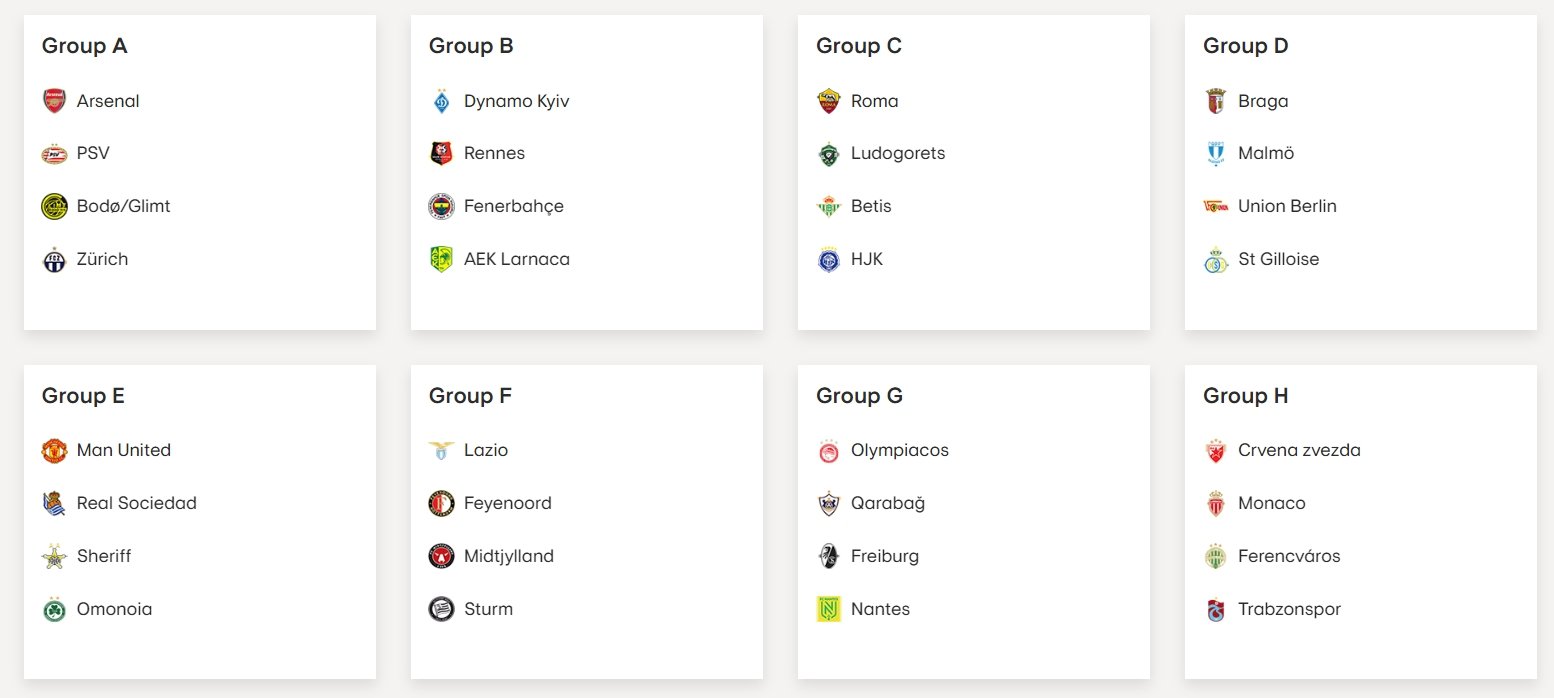Open the Crvena zvezda team page
Screen dimensions: 1554x698
tap(1298, 450)
